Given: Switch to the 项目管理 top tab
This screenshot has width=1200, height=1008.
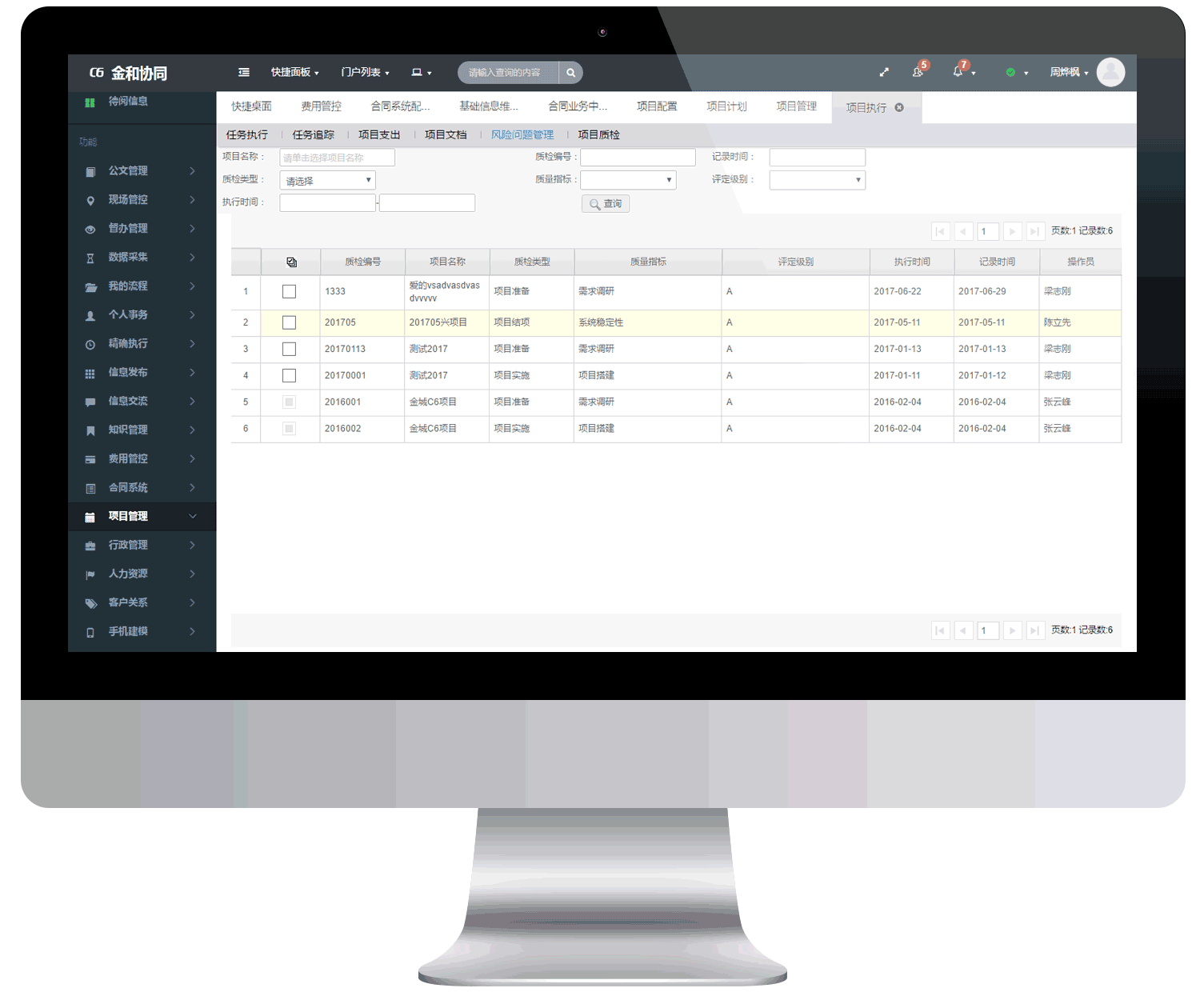Looking at the screenshot, I should coord(796,106).
